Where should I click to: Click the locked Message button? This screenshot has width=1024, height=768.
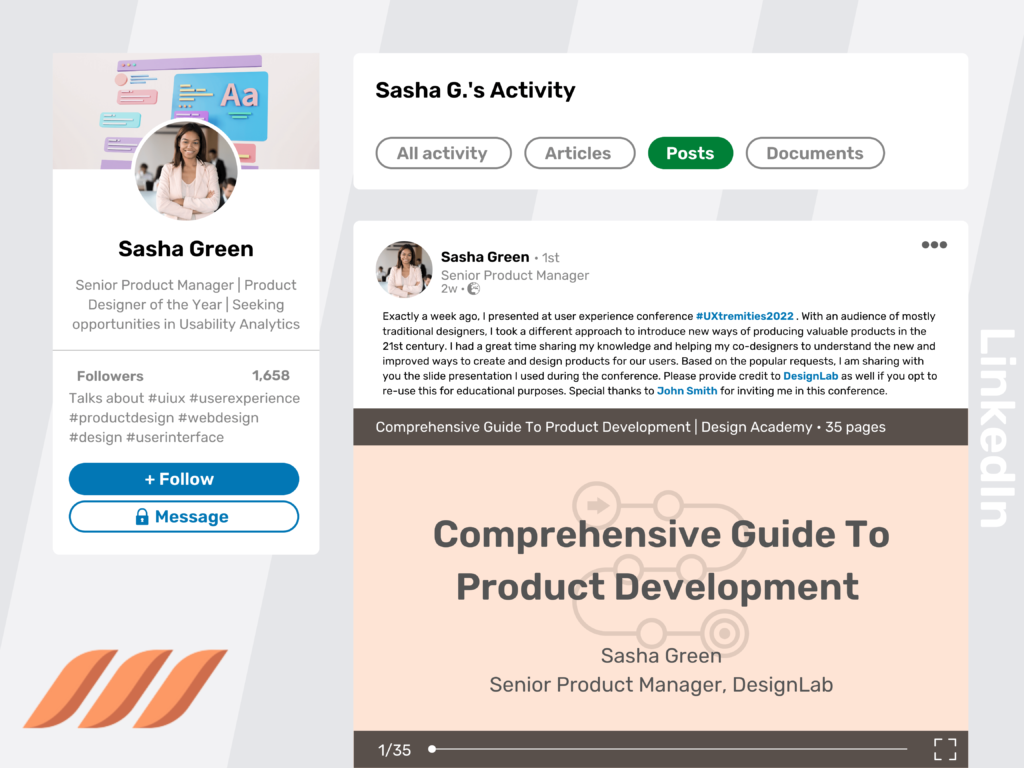[184, 517]
